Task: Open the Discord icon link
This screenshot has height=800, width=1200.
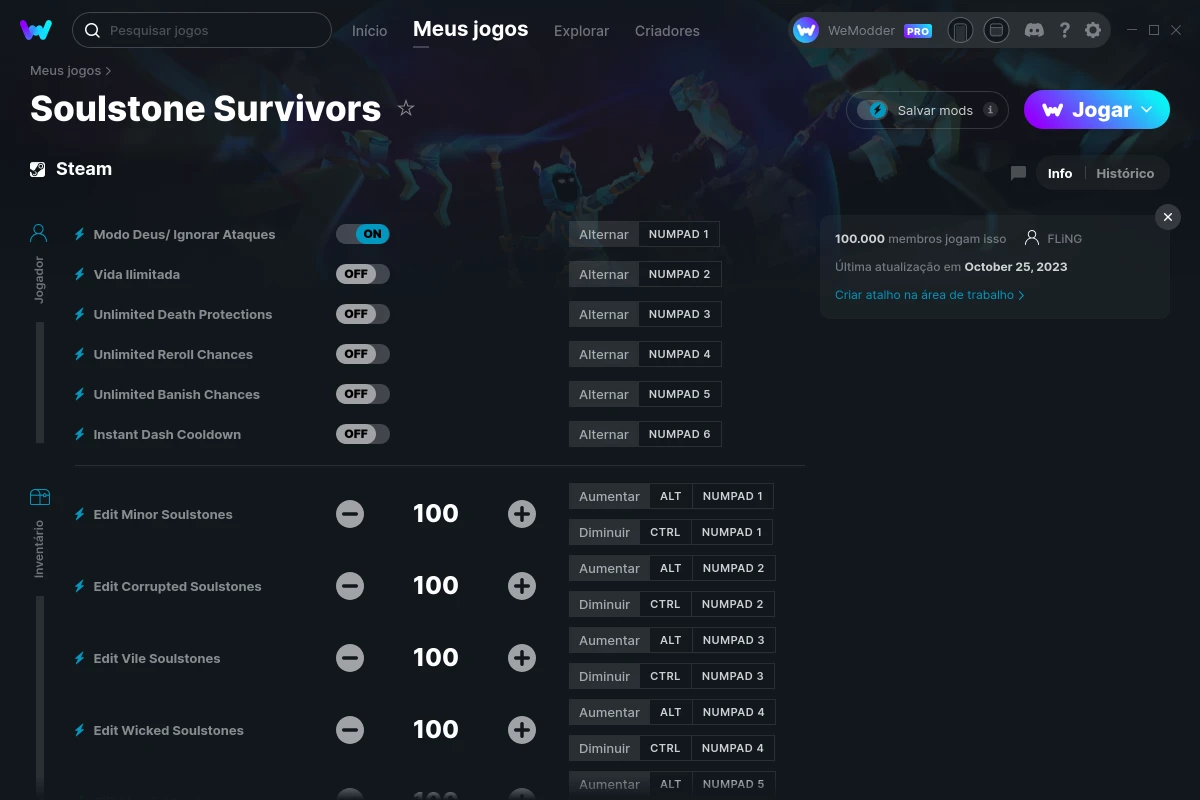Action: (1035, 30)
